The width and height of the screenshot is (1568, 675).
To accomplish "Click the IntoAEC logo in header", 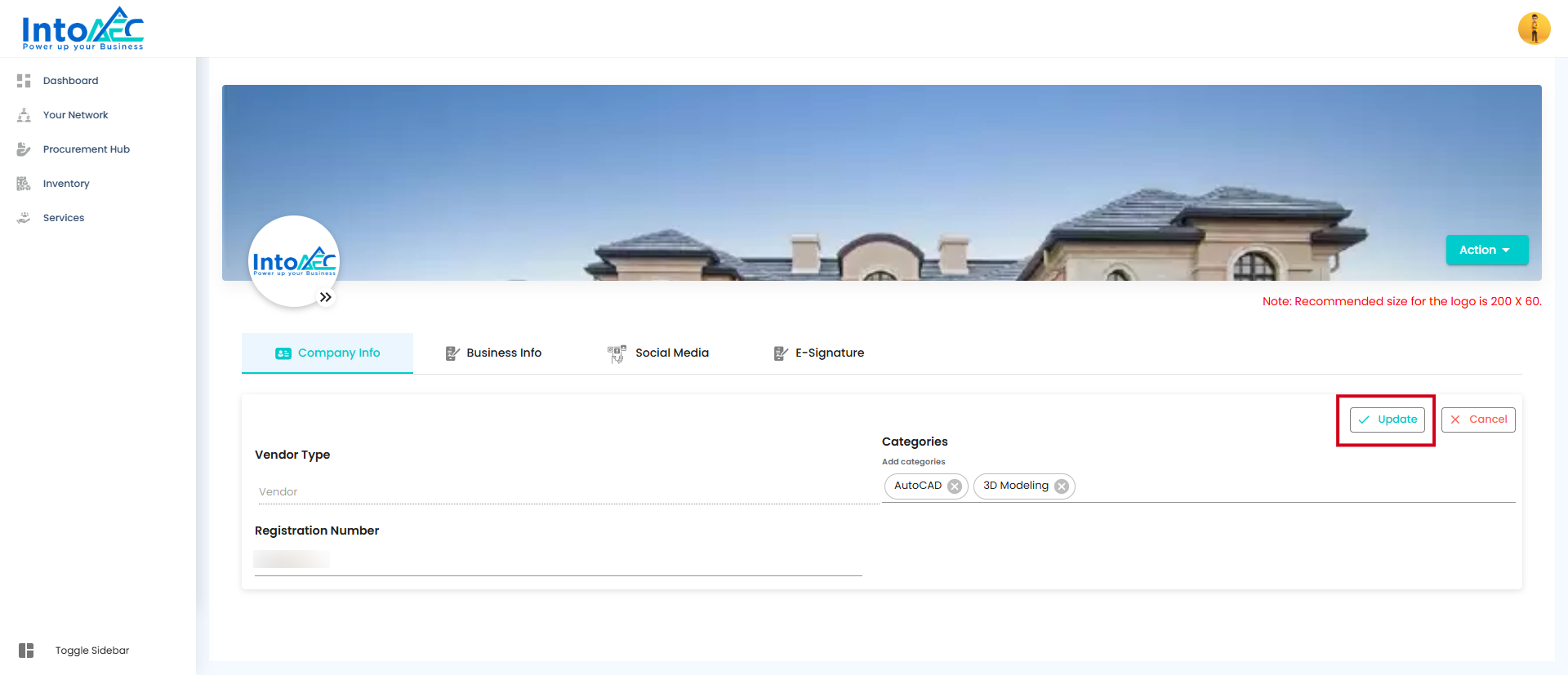I will (x=82, y=29).
